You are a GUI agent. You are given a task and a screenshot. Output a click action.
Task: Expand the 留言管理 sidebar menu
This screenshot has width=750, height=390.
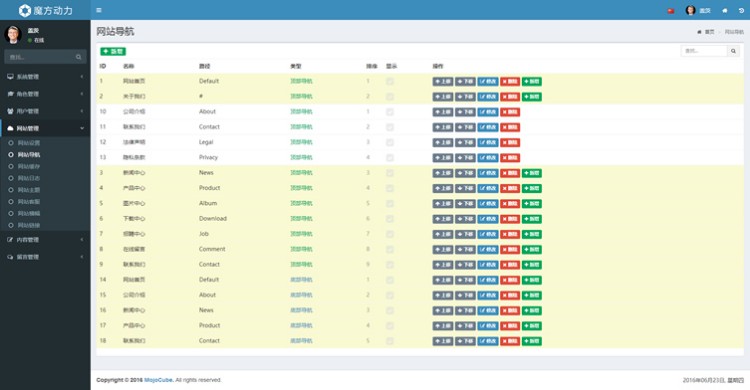[45, 257]
